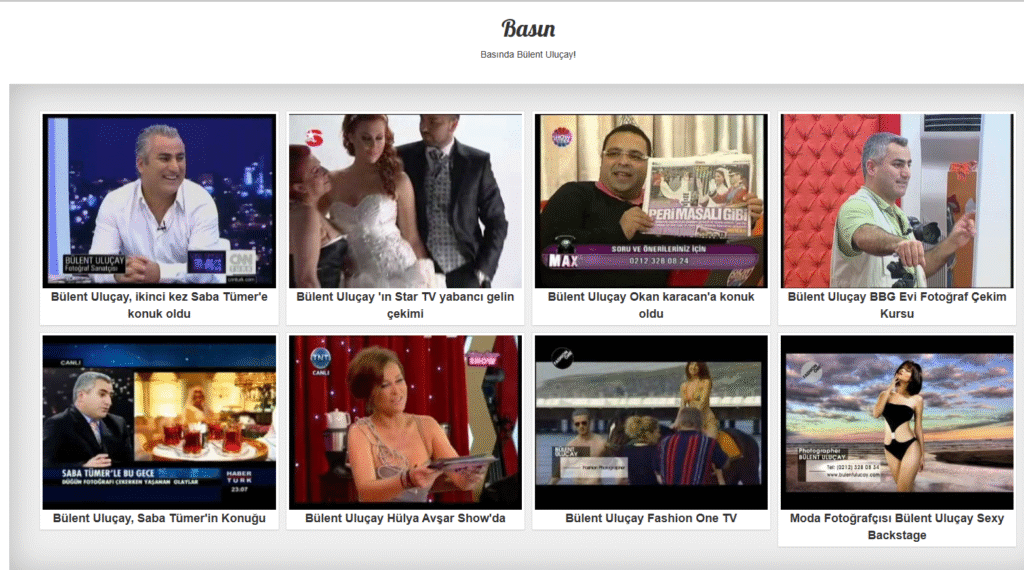The image size is (1024, 570).
Task: Click the 'Basında Bülent Uluçay!' subtitle text
Action: (x=528, y=54)
